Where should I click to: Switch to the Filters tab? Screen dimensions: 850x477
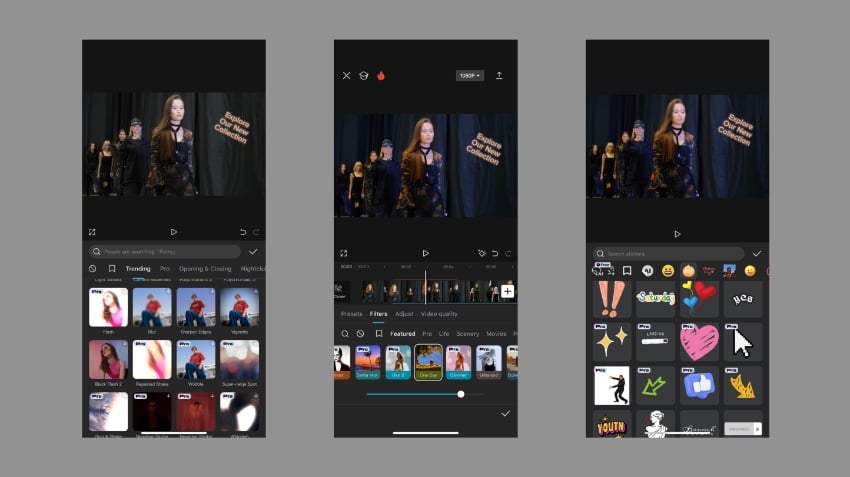[378, 314]
